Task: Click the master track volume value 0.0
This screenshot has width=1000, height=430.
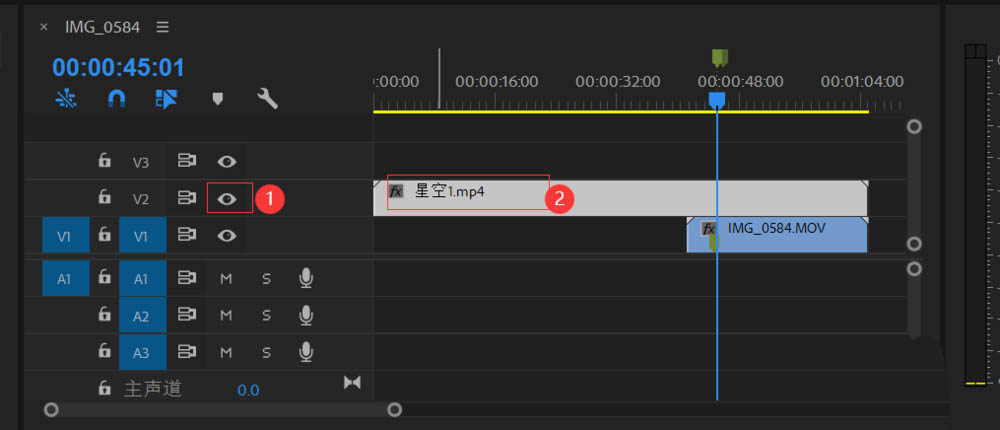Action: [248, 390]
